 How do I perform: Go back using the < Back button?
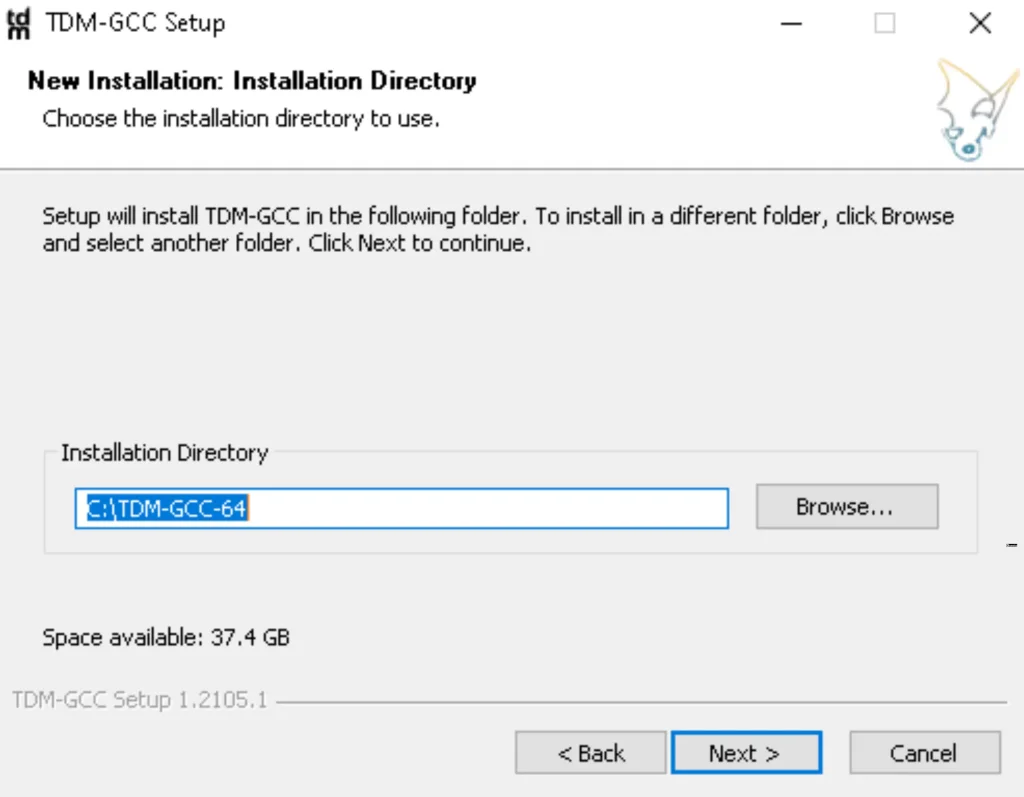click(x=590, y=753)
